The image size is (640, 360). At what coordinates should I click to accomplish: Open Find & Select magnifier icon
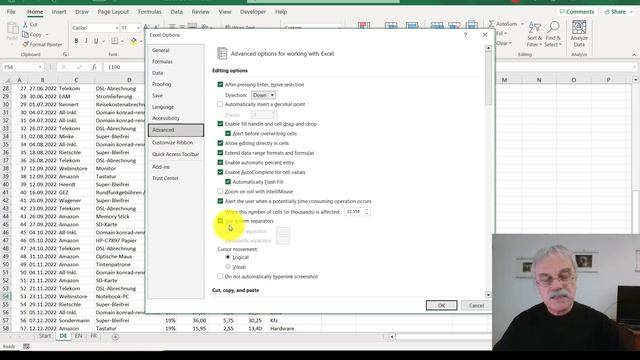pos(553,28)
